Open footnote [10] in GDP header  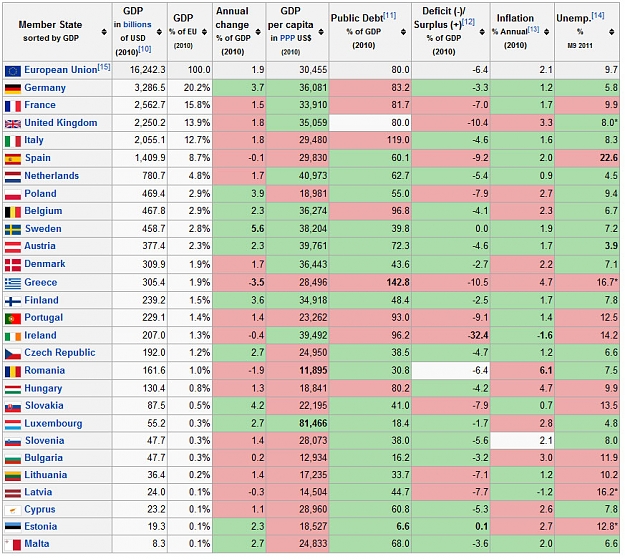pos(145,49)
